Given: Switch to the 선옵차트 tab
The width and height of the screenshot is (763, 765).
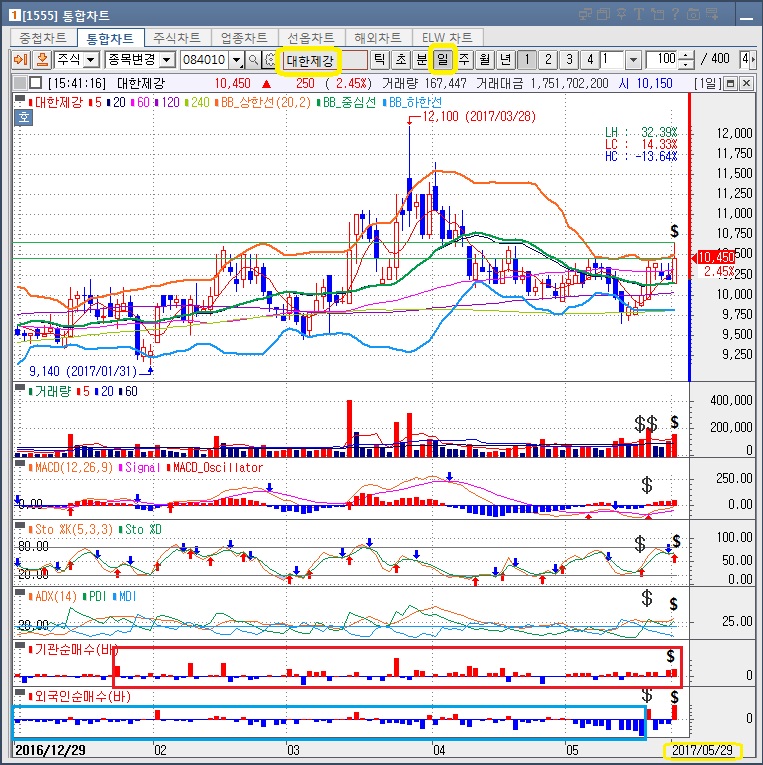Looking at the screenshot, I should pyautogui.click(x=311, y=38).
